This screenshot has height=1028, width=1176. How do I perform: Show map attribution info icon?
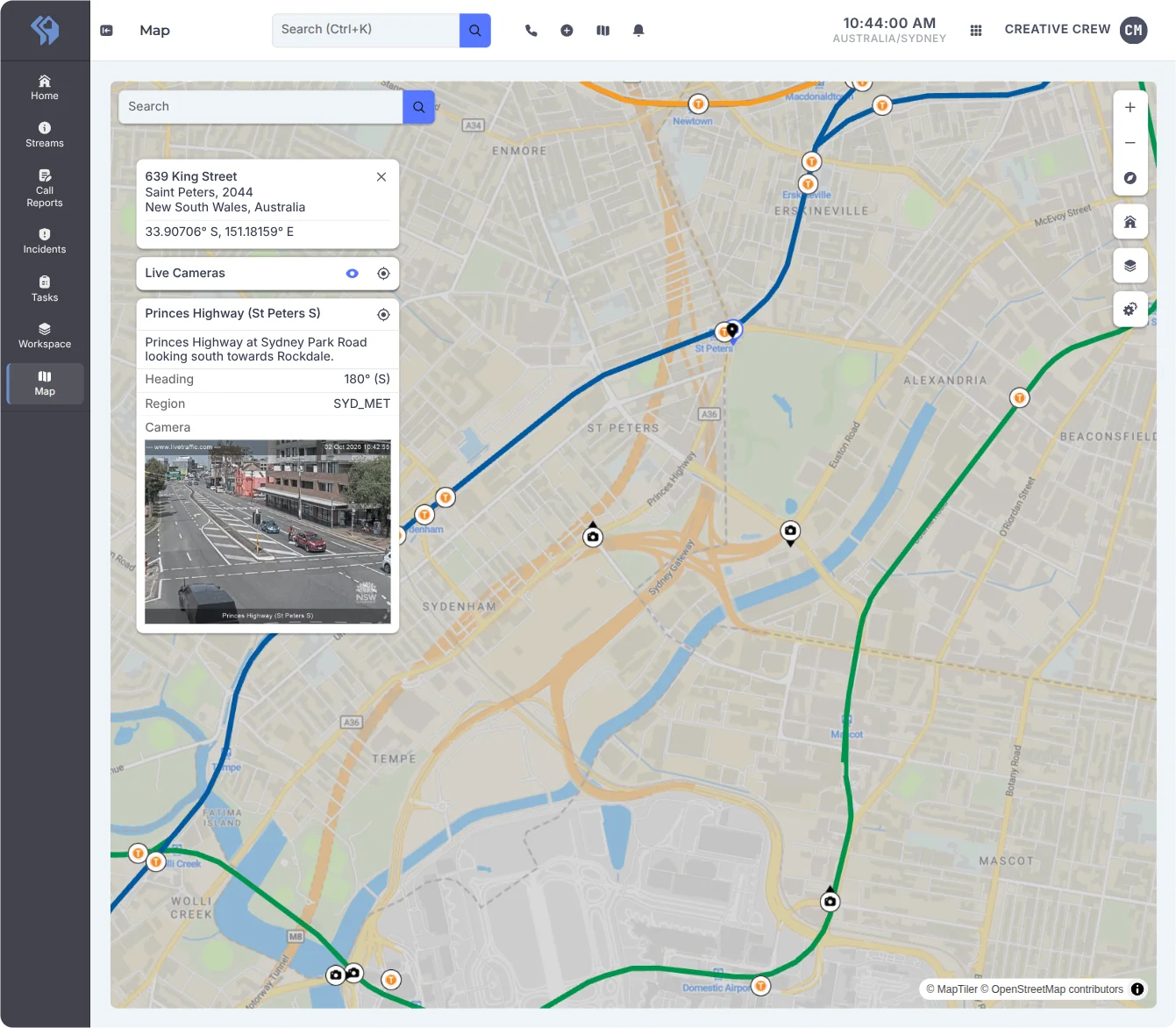1137,989
